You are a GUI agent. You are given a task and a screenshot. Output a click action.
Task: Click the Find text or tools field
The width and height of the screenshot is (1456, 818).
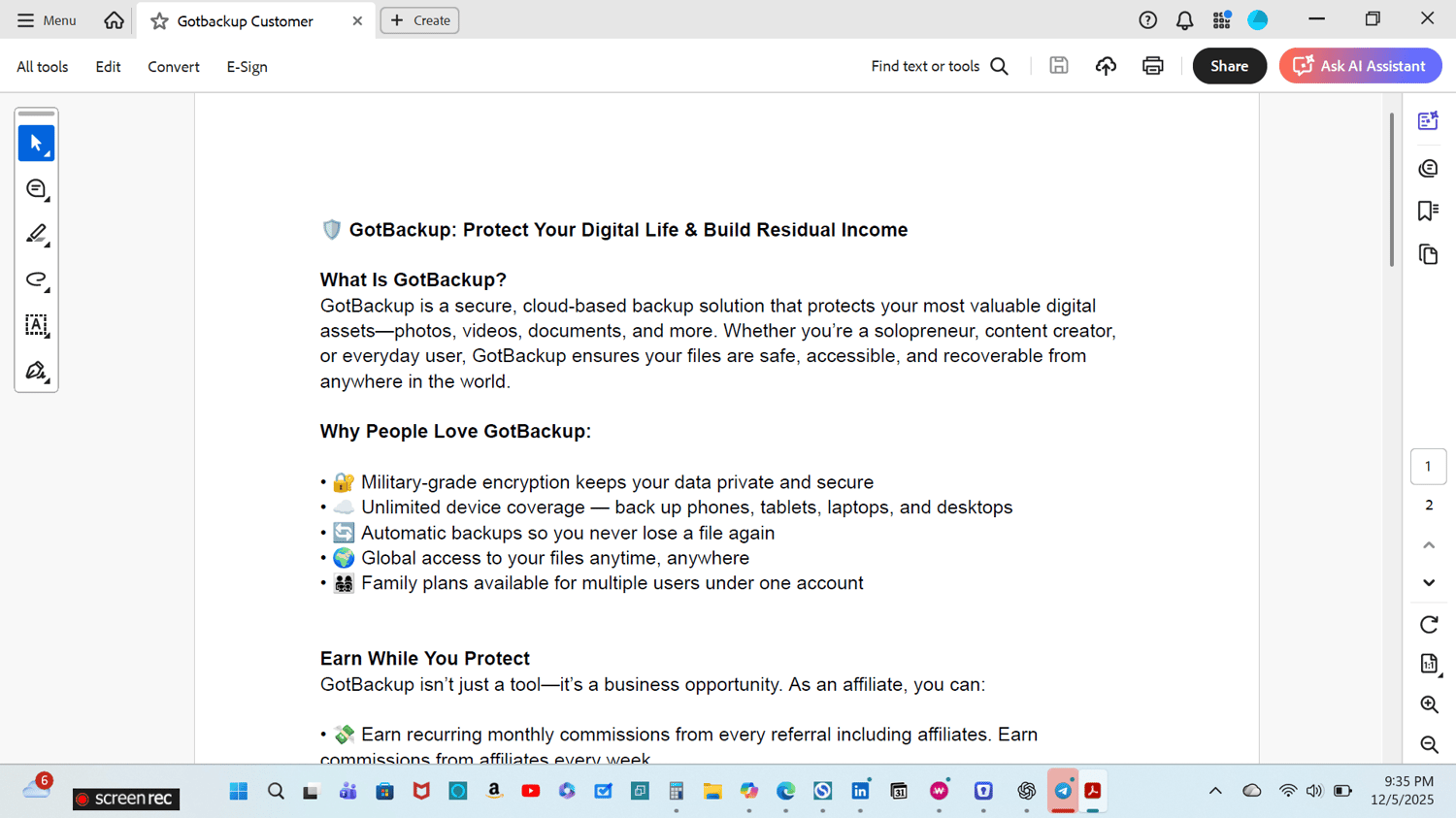tap(940, 66)
